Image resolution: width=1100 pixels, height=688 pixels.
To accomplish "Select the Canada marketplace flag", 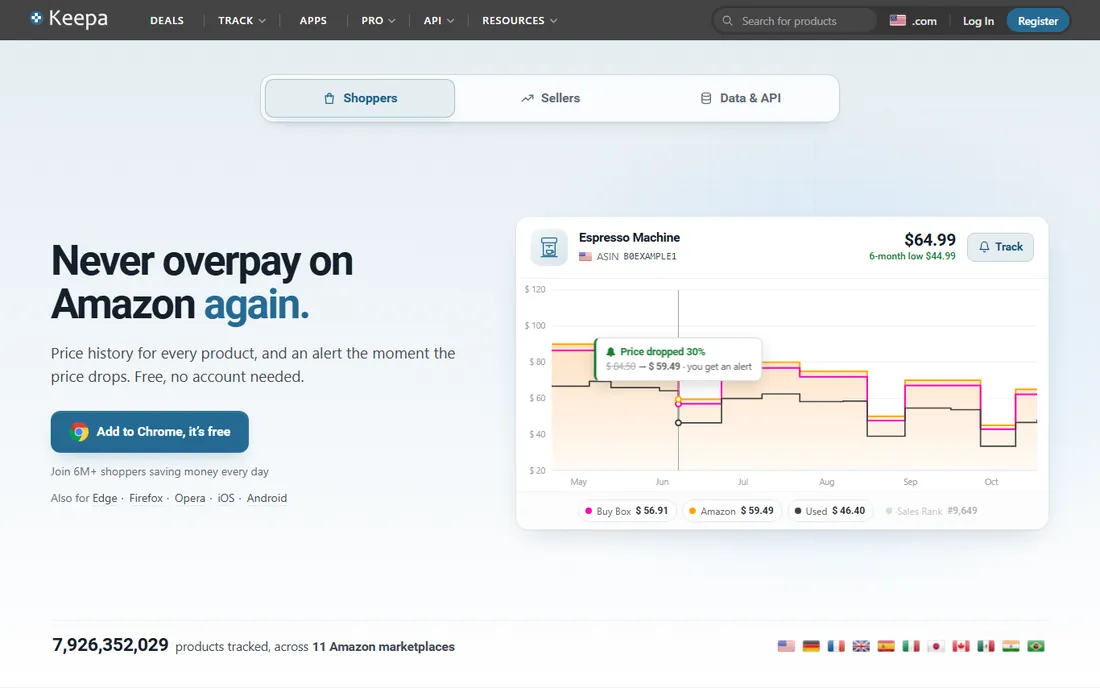I will 960,646.
